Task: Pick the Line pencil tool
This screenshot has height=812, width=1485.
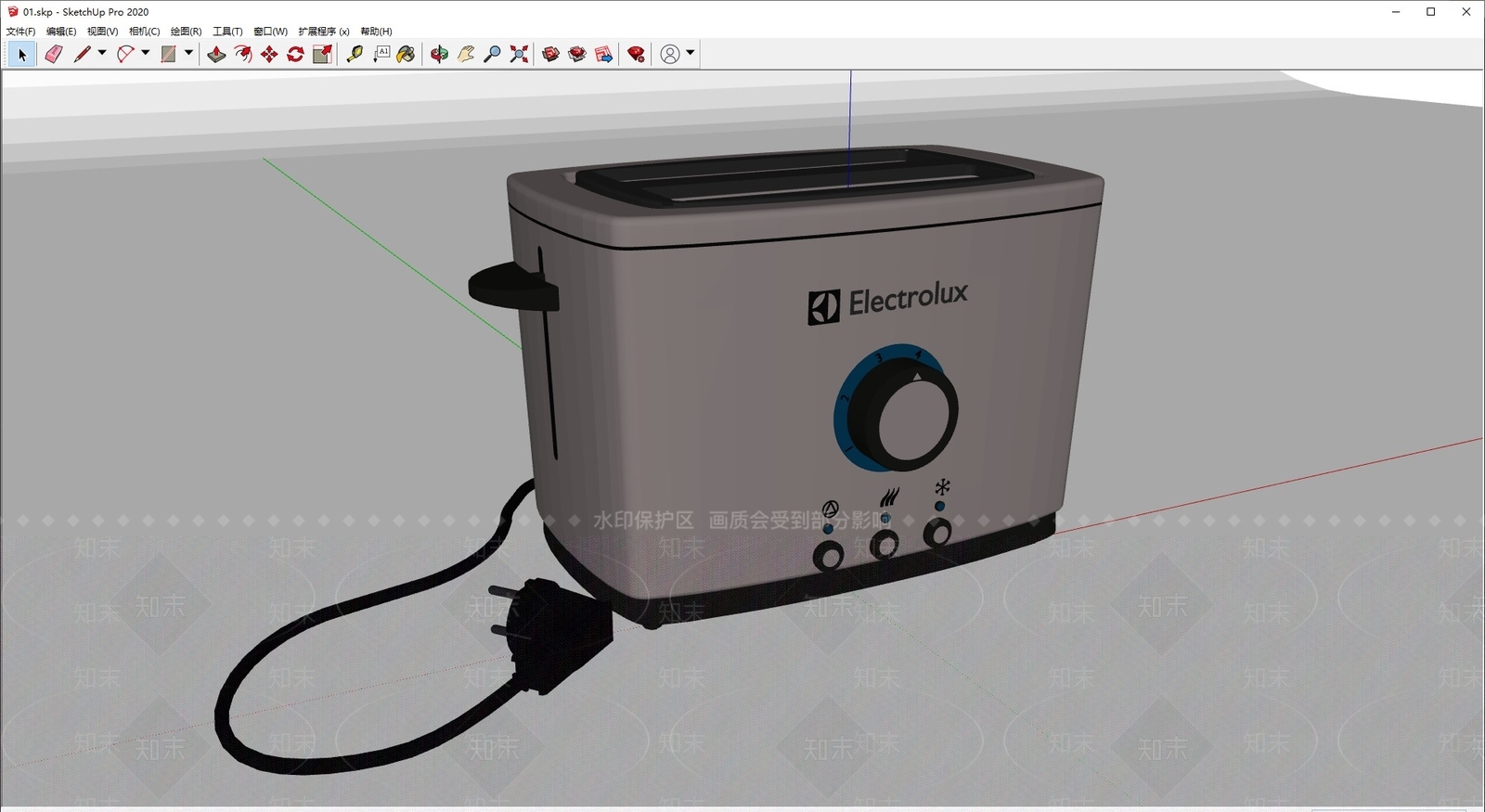Action: pos(83,55)
